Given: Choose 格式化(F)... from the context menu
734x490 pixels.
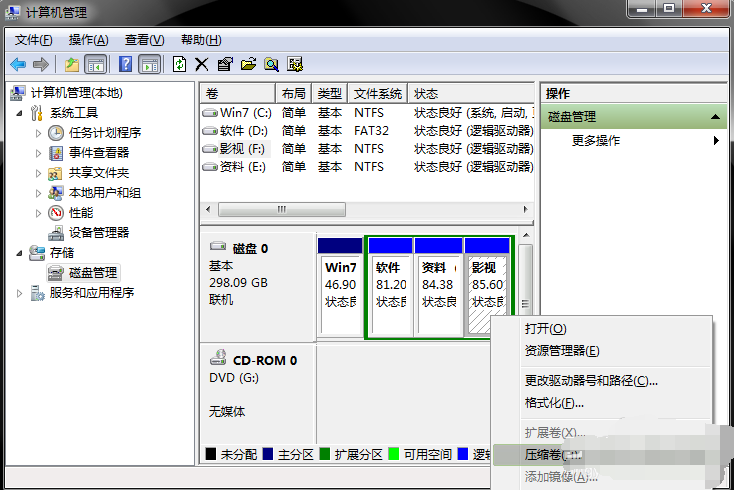Looking at the screenshot, I should [554, 403].
